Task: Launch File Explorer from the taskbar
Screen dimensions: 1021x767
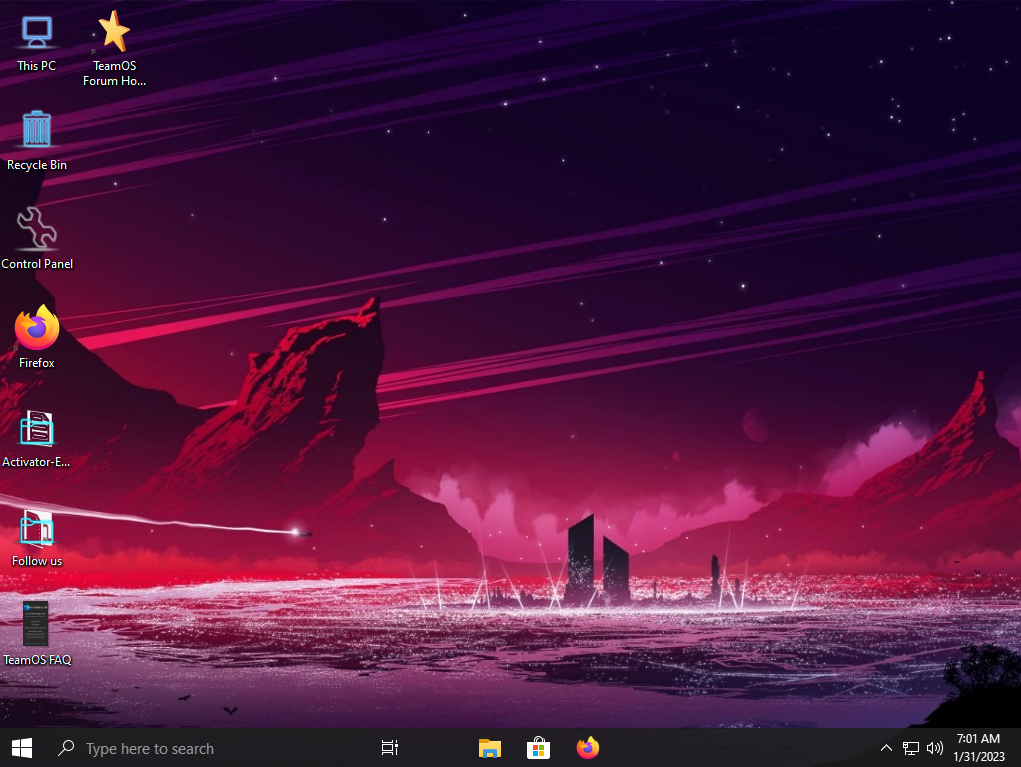Action: [x=490, y=748]
